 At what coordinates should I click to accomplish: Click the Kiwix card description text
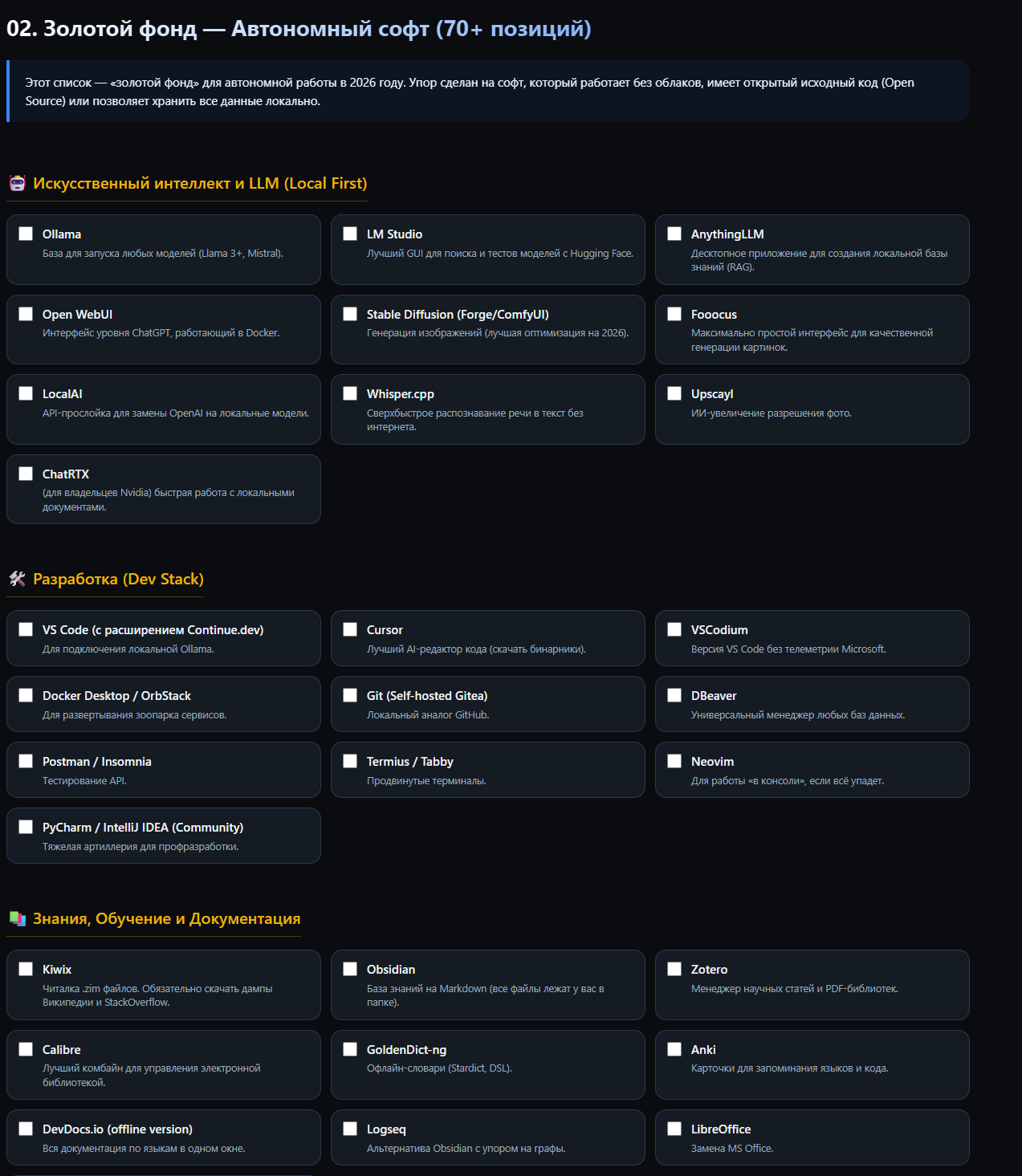click(157, 995)
